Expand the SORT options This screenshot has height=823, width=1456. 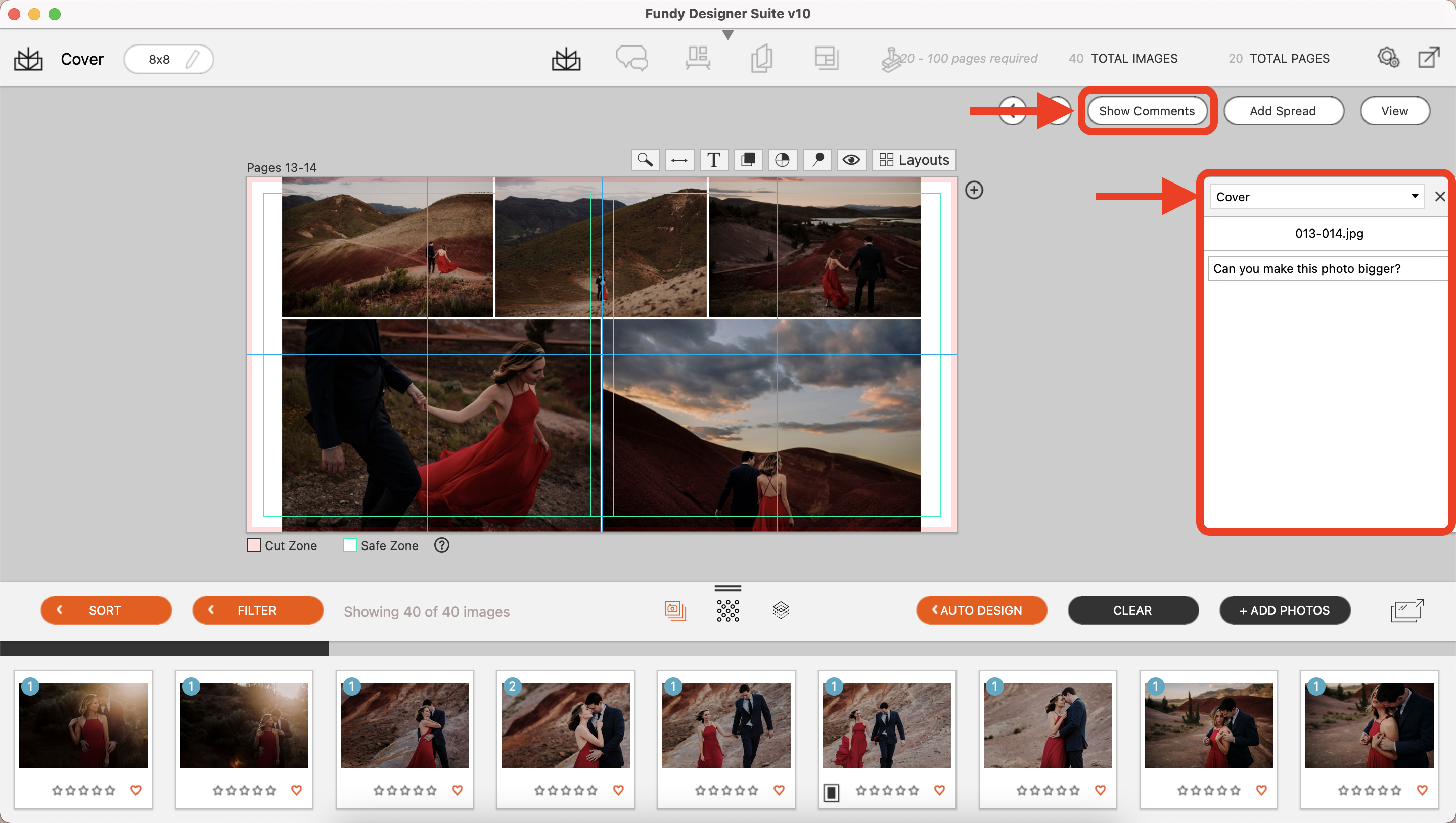click(106, 611)
